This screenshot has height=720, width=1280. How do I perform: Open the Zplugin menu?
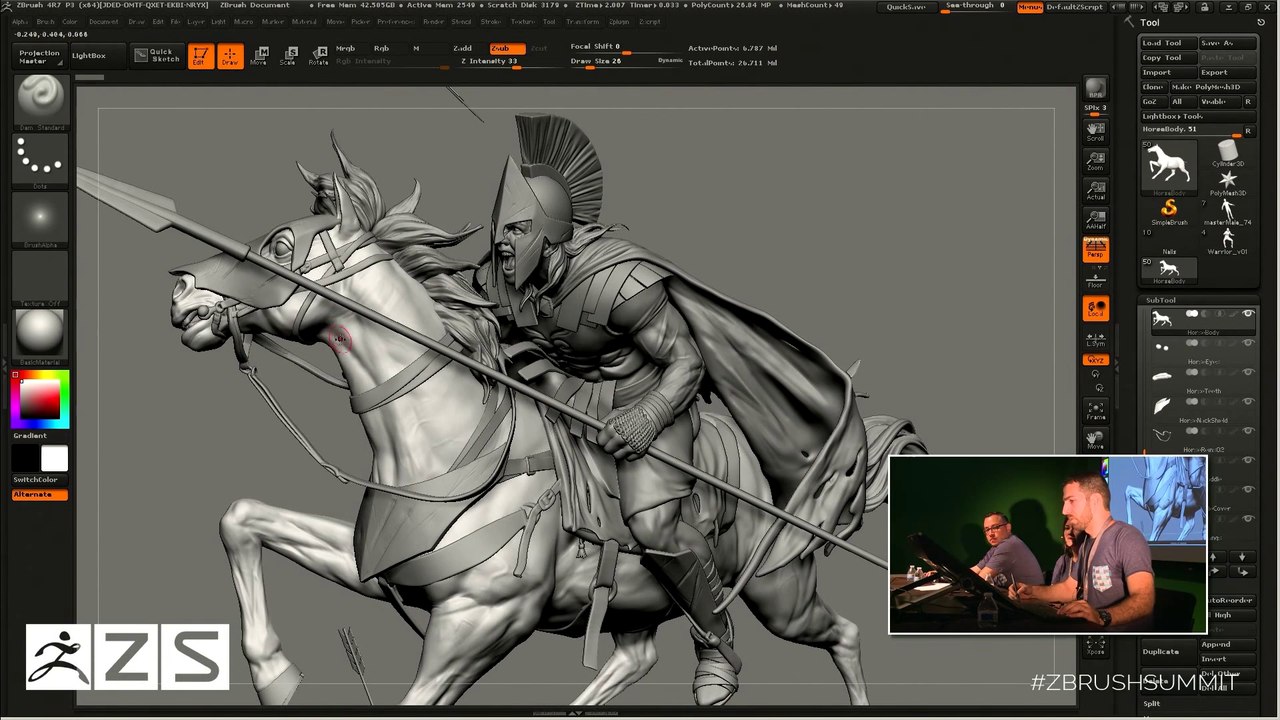point(618,21)
